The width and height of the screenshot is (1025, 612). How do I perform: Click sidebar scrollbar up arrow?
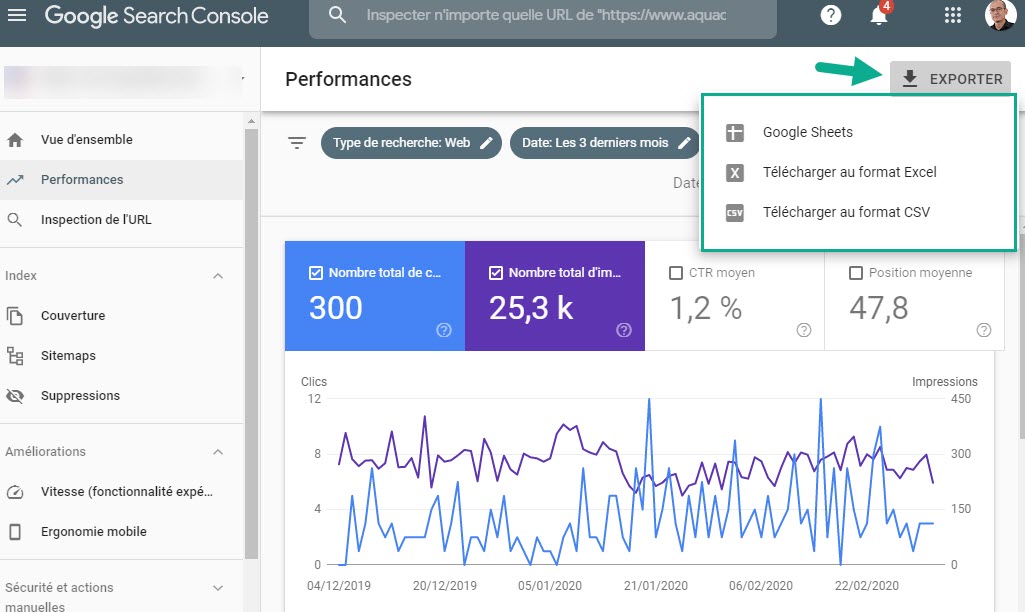tap(252, 122)
